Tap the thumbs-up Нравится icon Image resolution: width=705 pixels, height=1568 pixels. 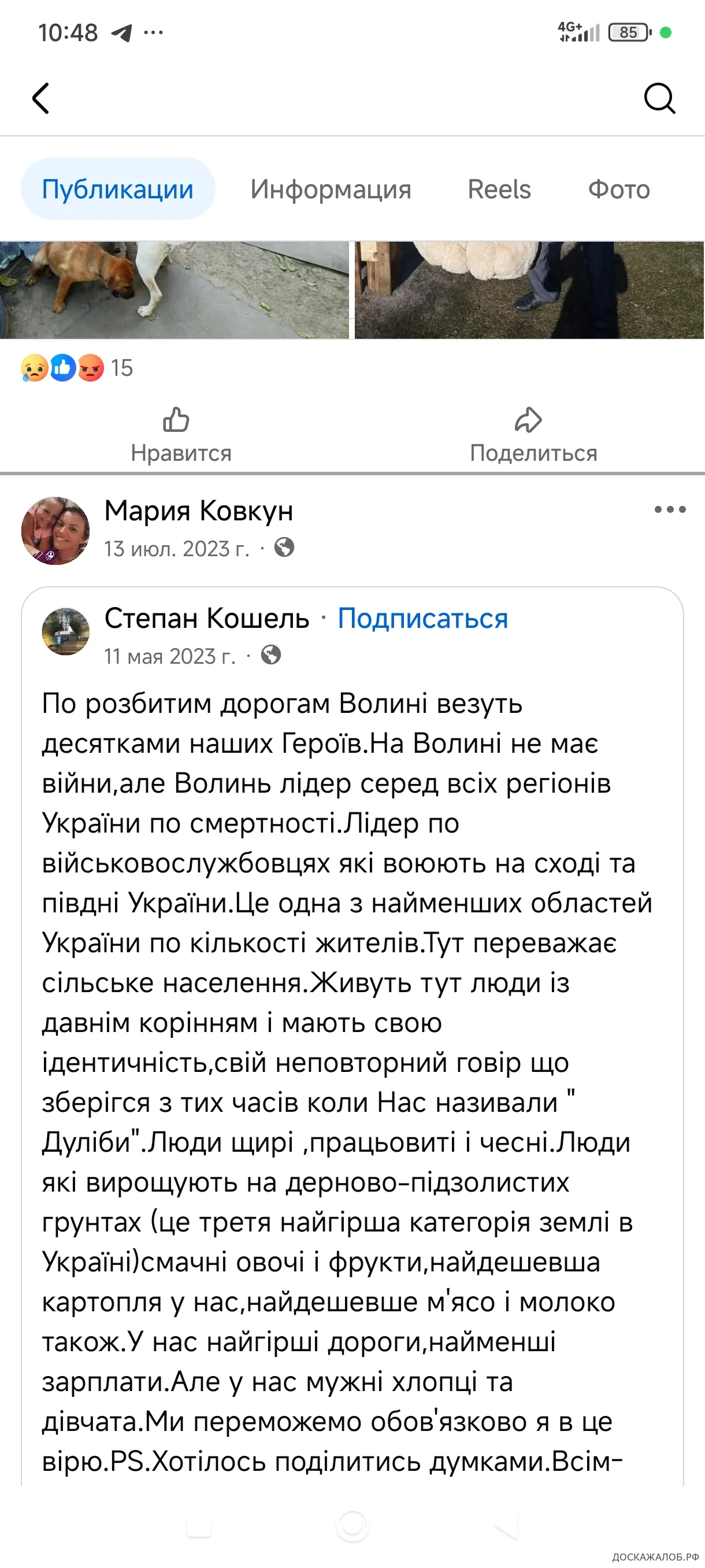tap(176, 420)
